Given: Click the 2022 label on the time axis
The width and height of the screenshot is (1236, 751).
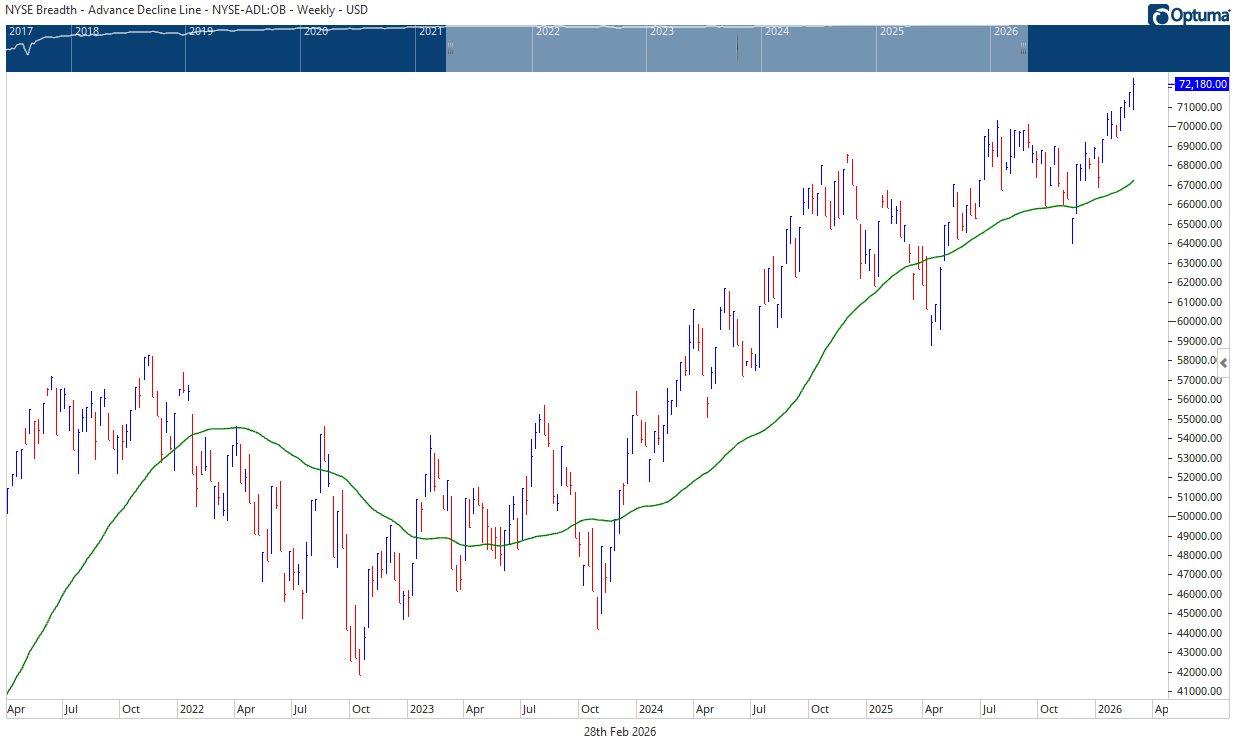Looking at the screenshot, I should (191, 709).
